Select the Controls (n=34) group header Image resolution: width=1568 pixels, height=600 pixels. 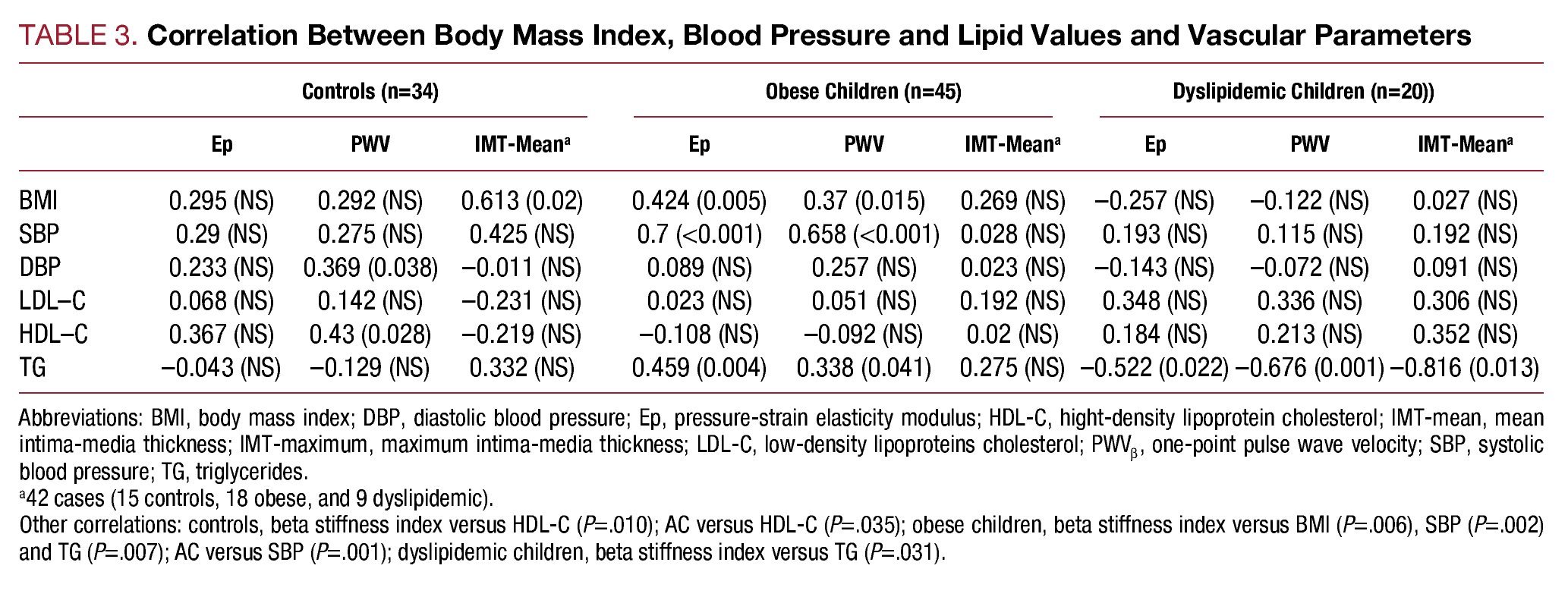coord(370,92)
